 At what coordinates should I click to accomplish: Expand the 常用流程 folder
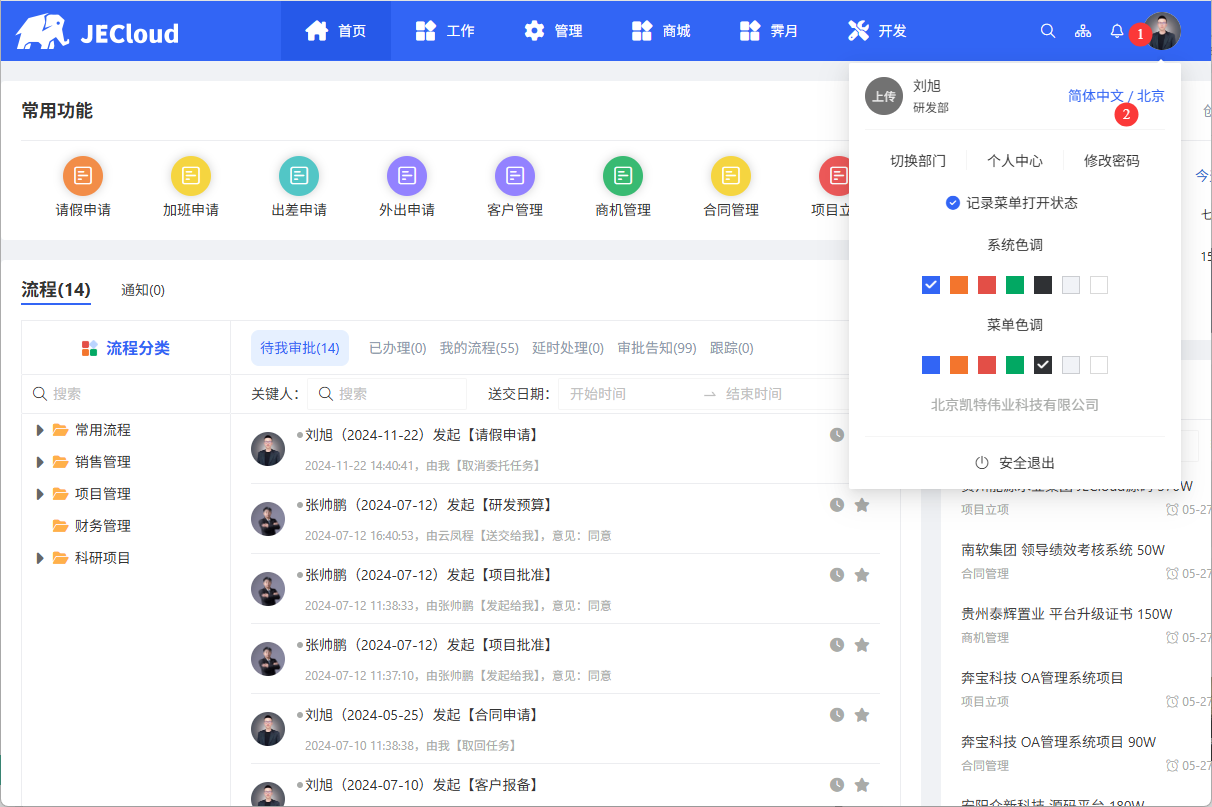pyautogui.click(x=40, y=430)
